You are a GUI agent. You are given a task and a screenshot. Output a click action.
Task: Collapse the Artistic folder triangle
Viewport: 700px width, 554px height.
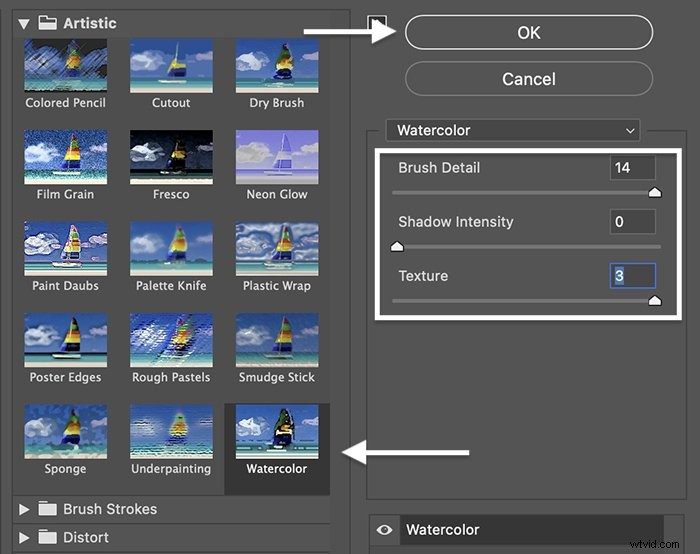(x=24, y=24)
